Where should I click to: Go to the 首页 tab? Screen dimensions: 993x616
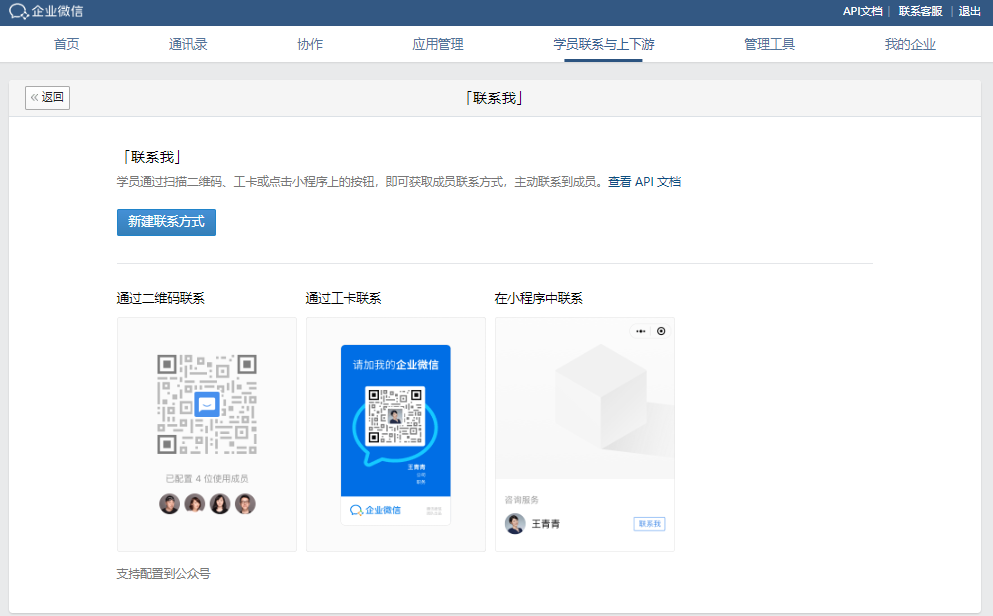(x=66, y=44)
